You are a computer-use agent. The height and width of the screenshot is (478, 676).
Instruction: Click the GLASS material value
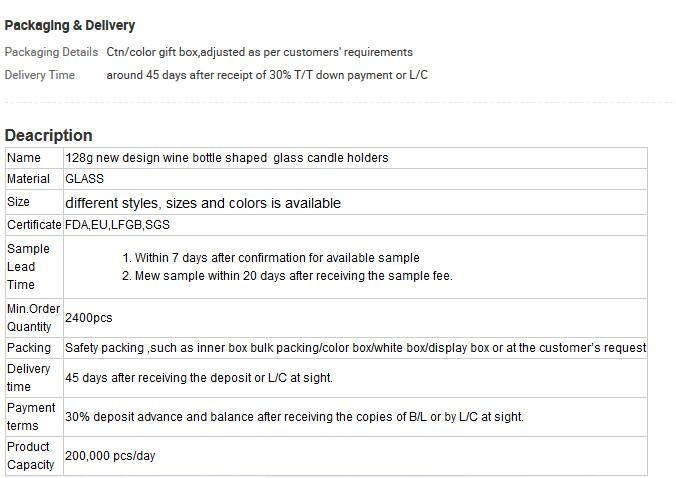[x=84, y=179]
